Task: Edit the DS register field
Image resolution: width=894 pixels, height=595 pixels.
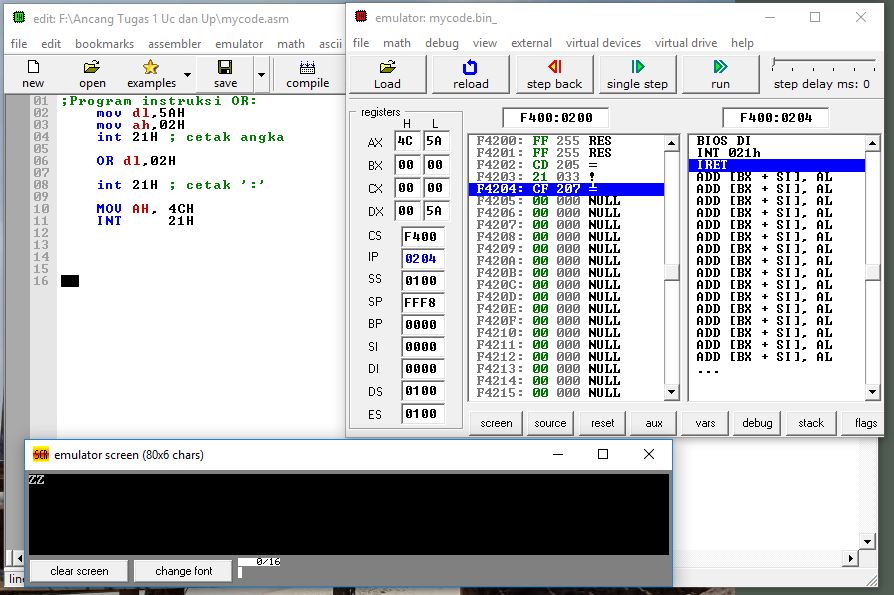Action: pos(422,392)
